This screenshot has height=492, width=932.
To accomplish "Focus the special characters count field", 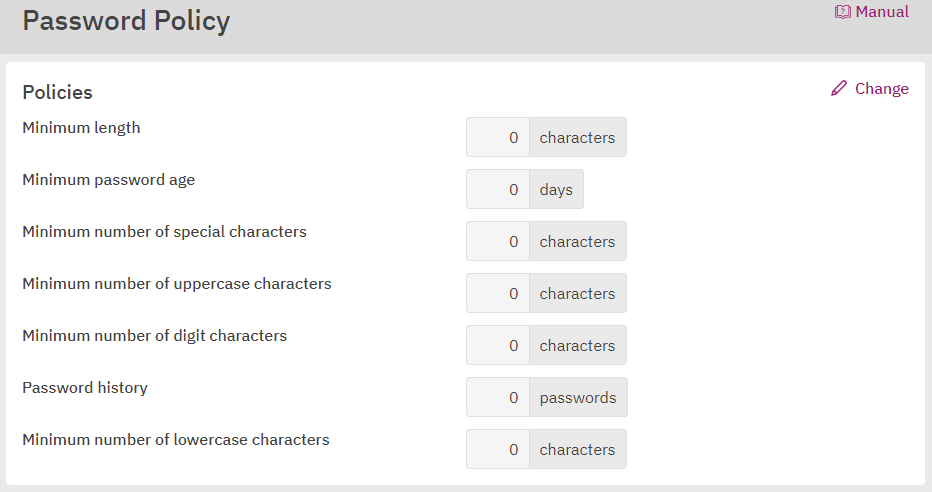I will pyautogui.click(x=498, y=241).
